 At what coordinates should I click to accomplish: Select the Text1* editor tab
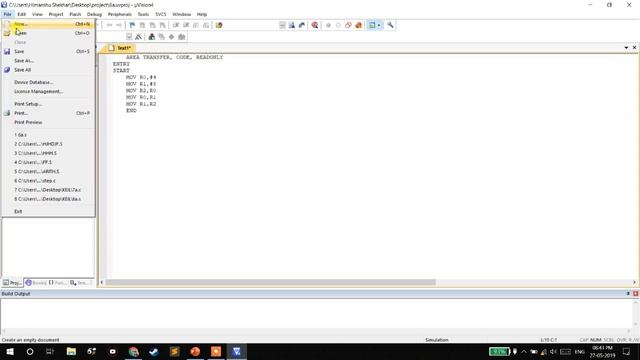(120, 48)
